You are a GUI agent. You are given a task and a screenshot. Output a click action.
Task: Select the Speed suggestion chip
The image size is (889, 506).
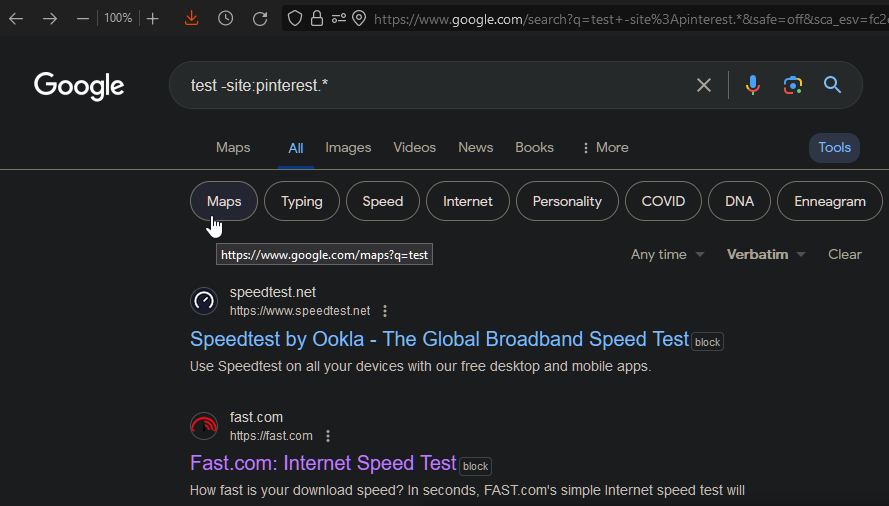[x=383, y=201]
